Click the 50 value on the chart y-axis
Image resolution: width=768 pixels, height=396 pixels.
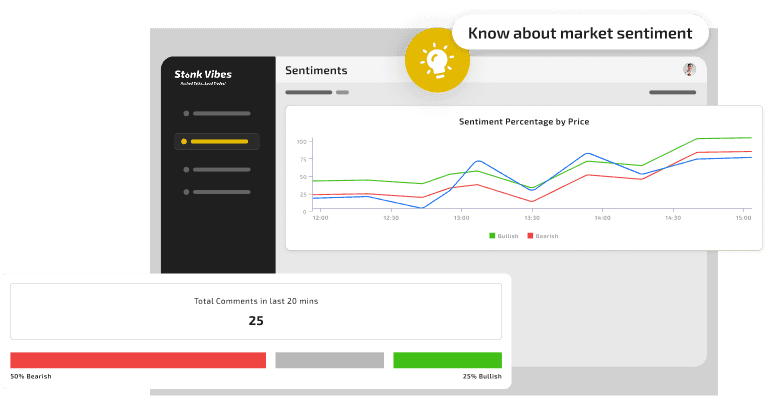tap(303, 177)
